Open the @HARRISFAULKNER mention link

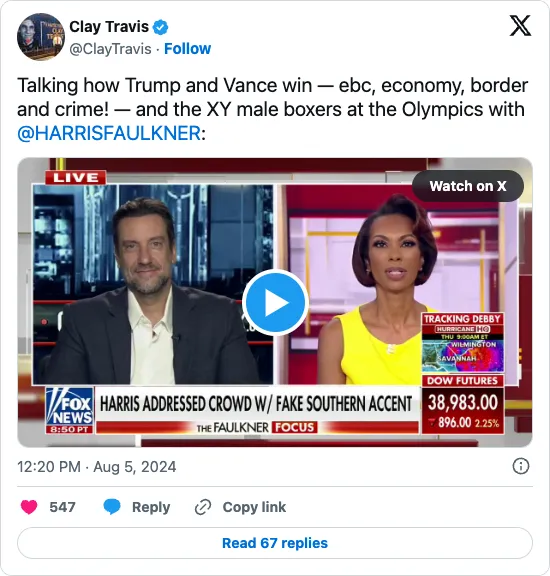click(x=109, y=133)
